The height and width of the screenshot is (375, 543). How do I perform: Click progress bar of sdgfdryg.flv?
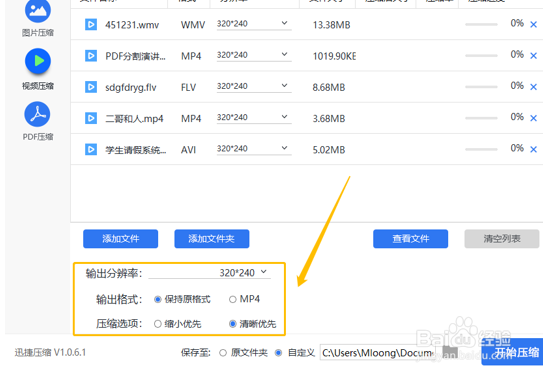pos(481,87)
